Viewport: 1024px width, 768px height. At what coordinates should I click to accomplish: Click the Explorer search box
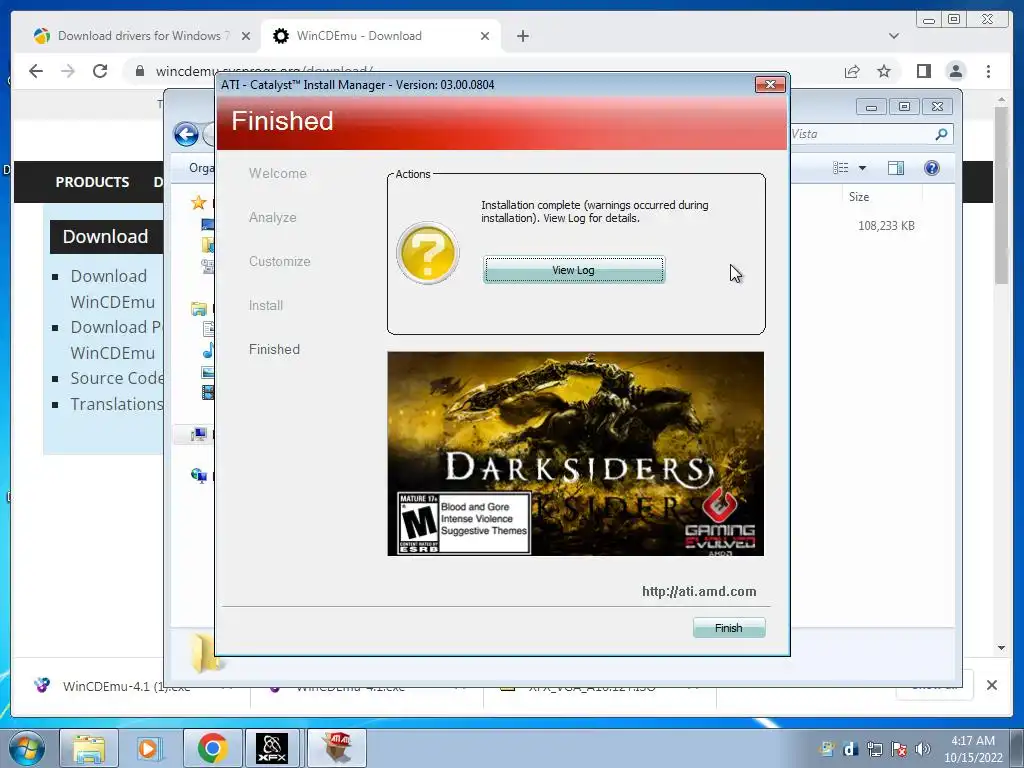871,134
